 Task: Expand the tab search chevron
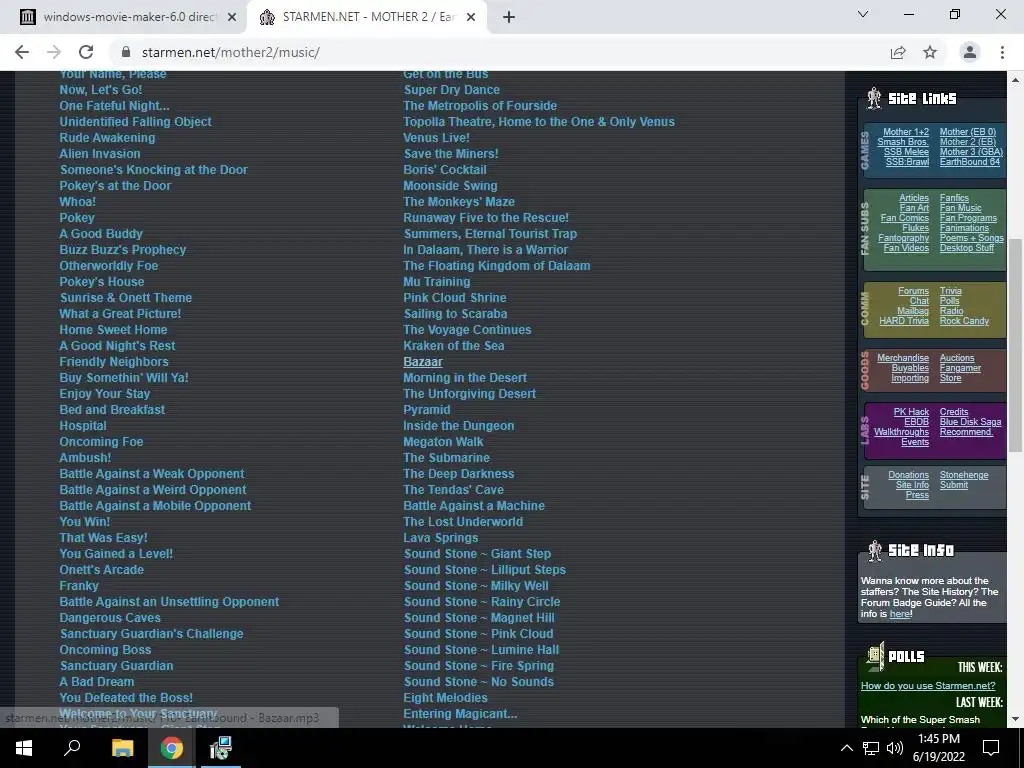(x=863, y=14)
